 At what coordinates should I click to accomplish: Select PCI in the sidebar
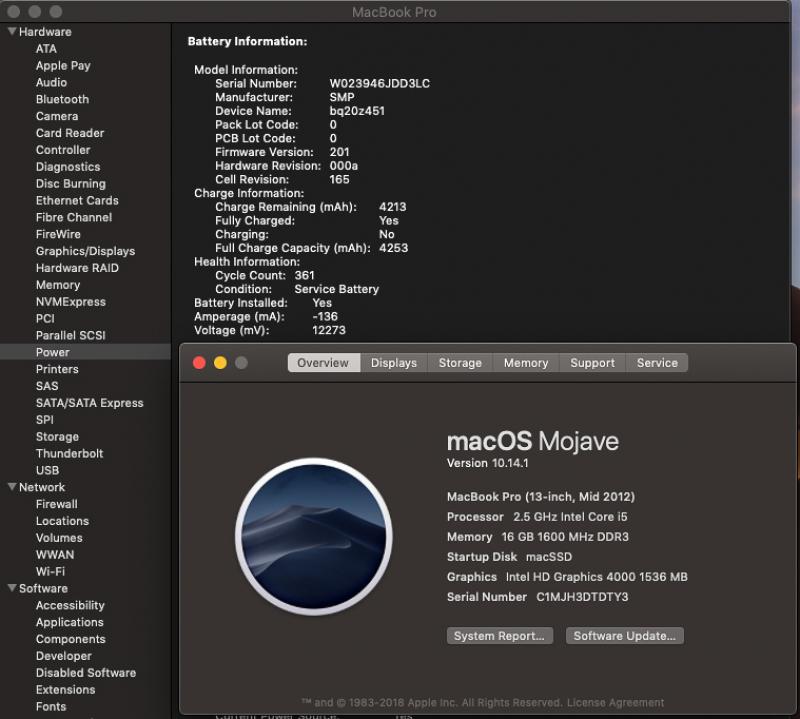coord(45,318)
